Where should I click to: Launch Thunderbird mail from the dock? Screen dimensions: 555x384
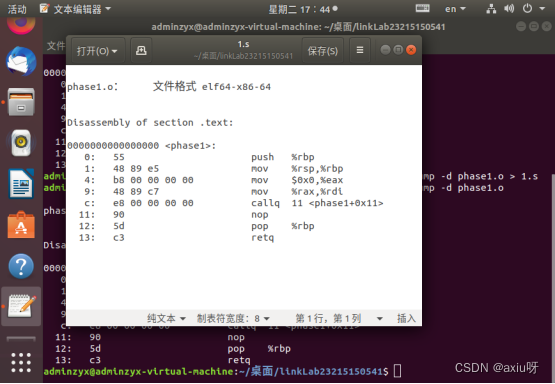(x=21, y=61)
